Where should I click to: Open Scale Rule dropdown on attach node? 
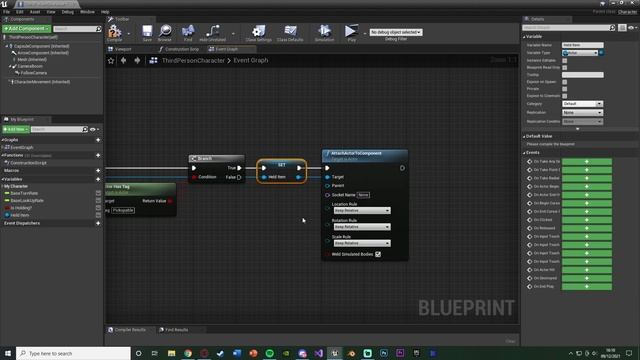[x=362, y=243]
